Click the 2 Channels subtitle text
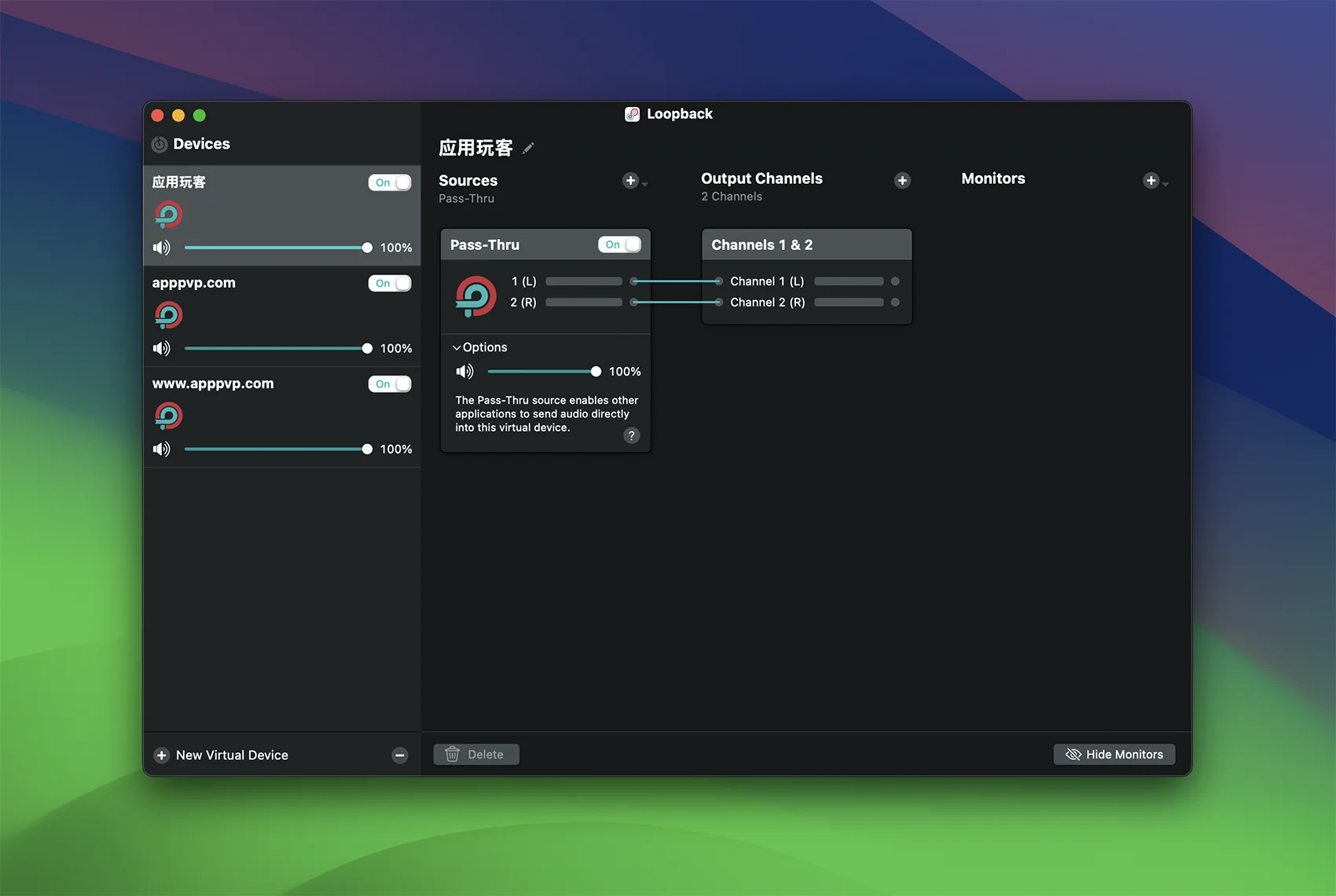Image resolution: width=1336 pixels, height=896 pixels. 732,196
